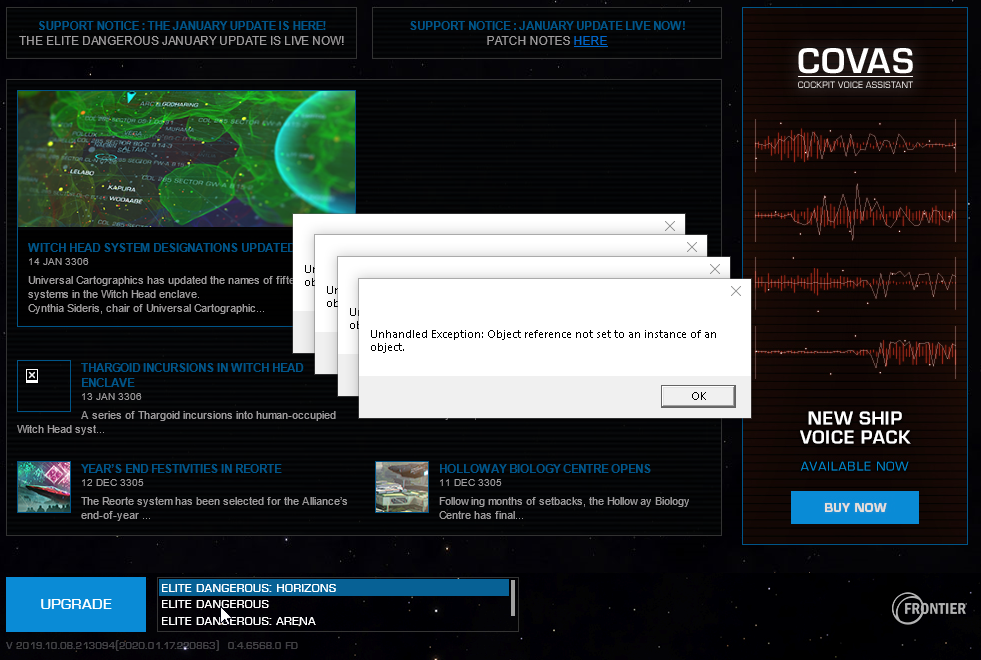Click the NEW SHIP VOICE PACK heading
The width and height of the screenshot is (981, 660).
coord(855,427)
